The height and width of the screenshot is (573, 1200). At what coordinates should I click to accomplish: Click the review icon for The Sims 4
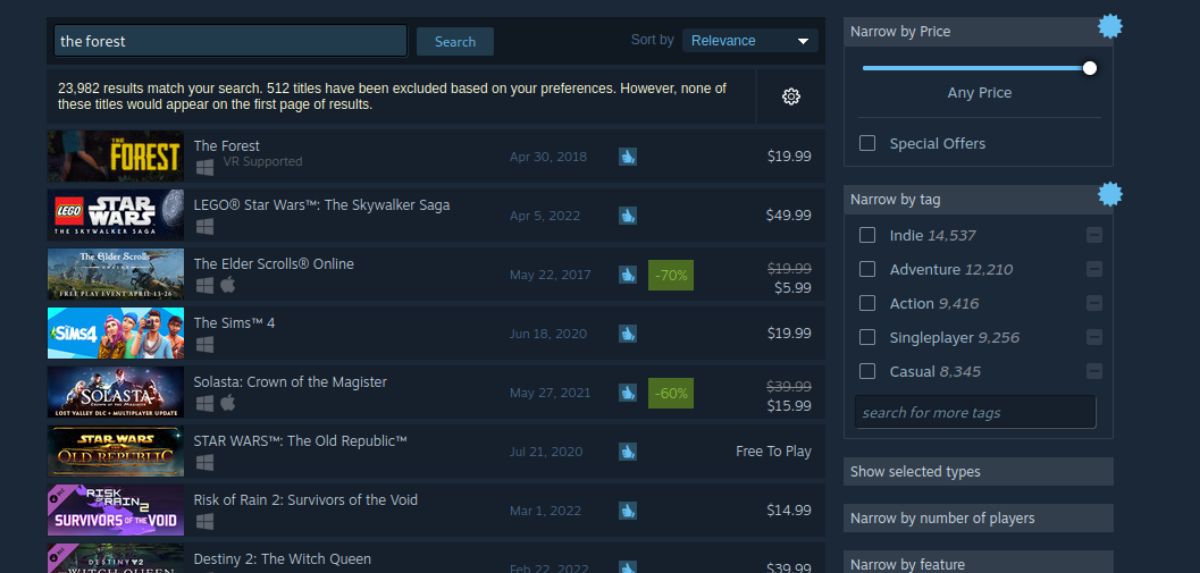coord(627,334)
